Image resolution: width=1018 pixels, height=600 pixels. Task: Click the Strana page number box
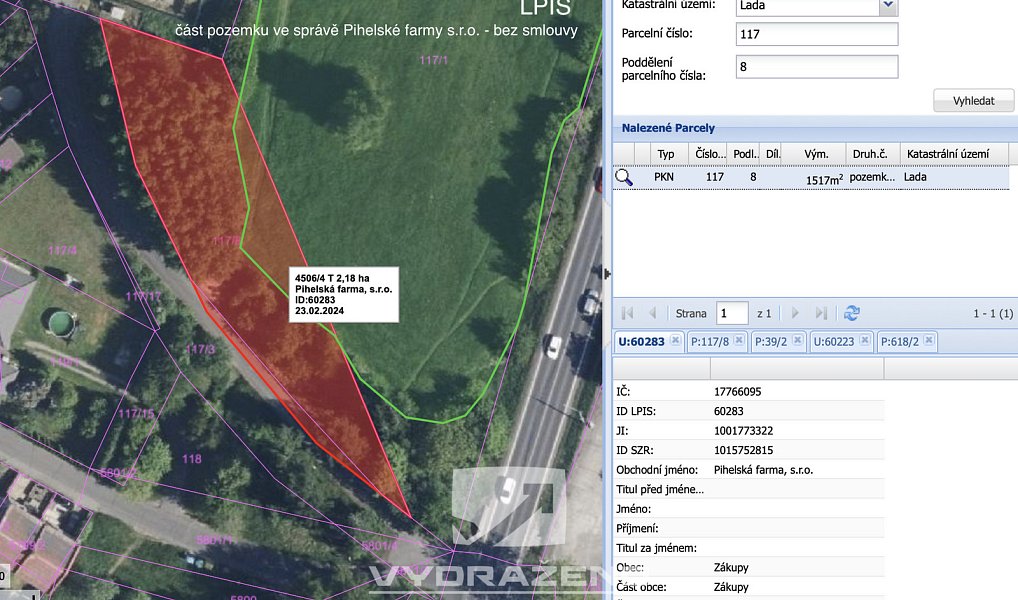[732, 314]
